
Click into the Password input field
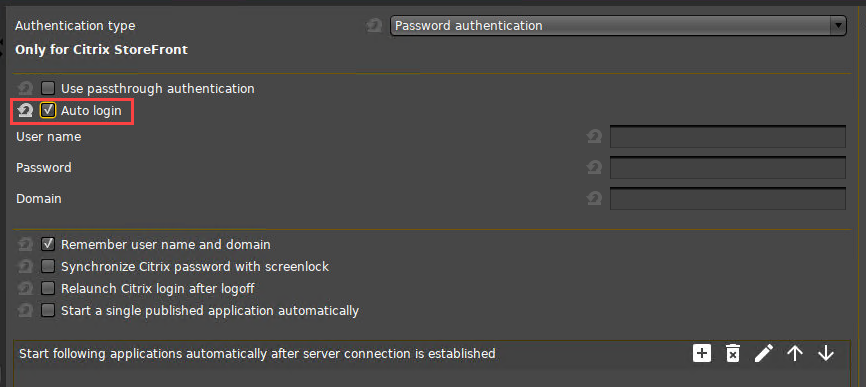727,167
